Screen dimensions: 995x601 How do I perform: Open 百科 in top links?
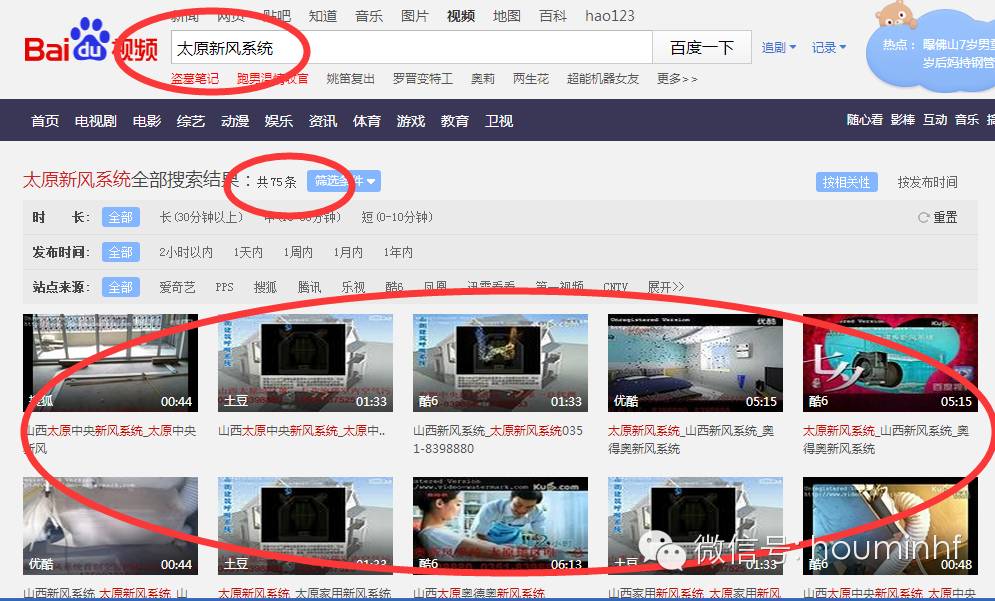click(553, 16)
